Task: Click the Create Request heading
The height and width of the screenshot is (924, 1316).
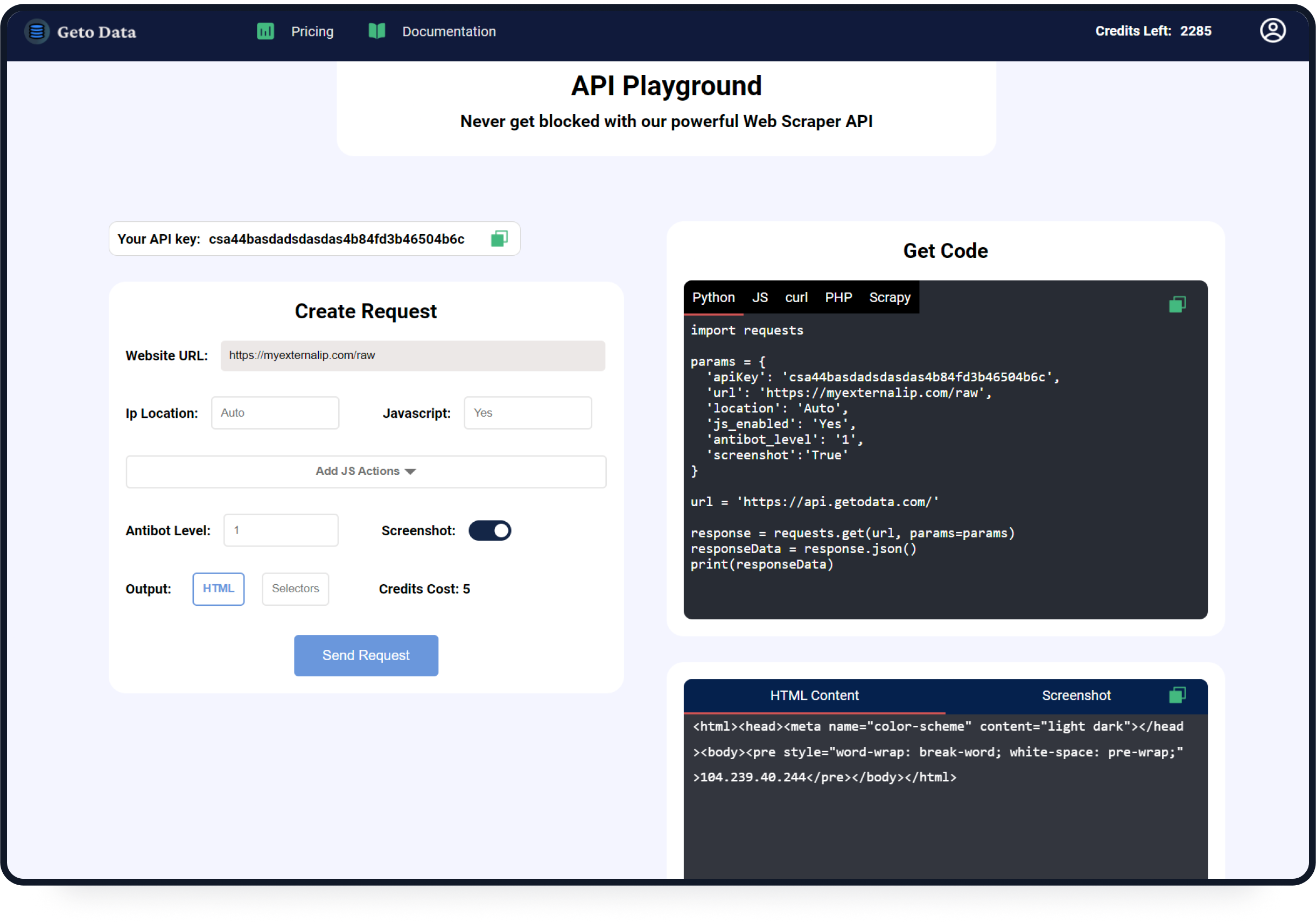Action: point(366,311)
